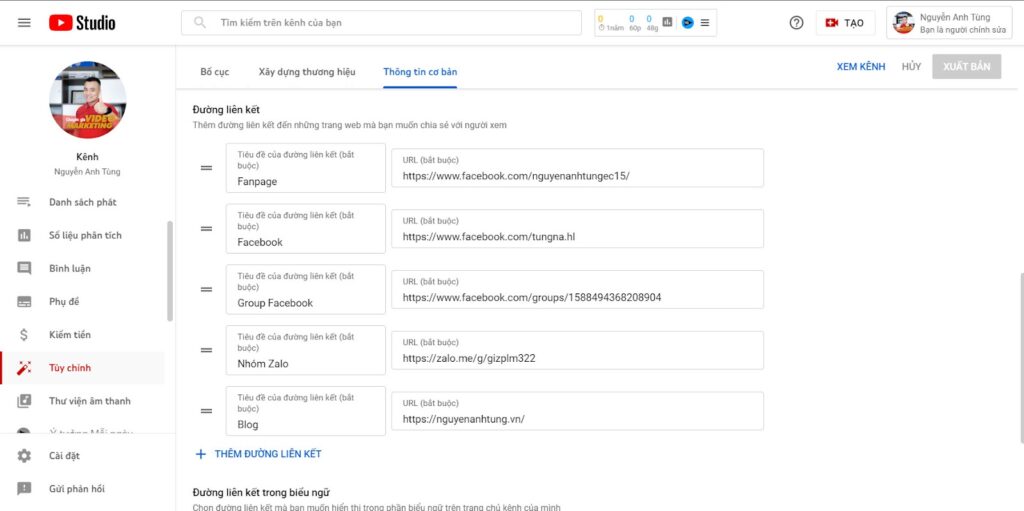Click the Blog link title field
This screenshot has width=1024, height=511.
coord(306,411)
